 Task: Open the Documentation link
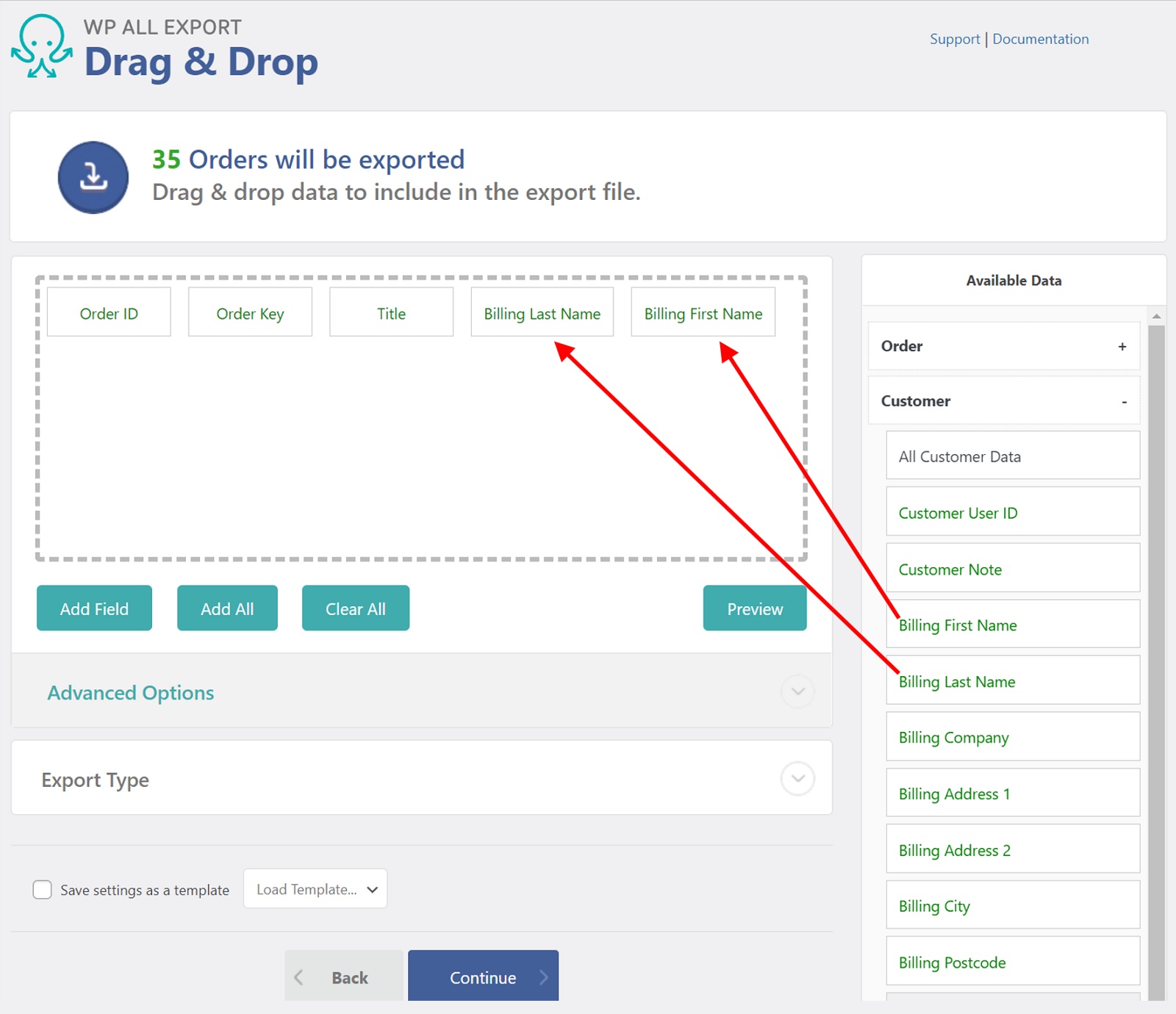point(1040,39)
